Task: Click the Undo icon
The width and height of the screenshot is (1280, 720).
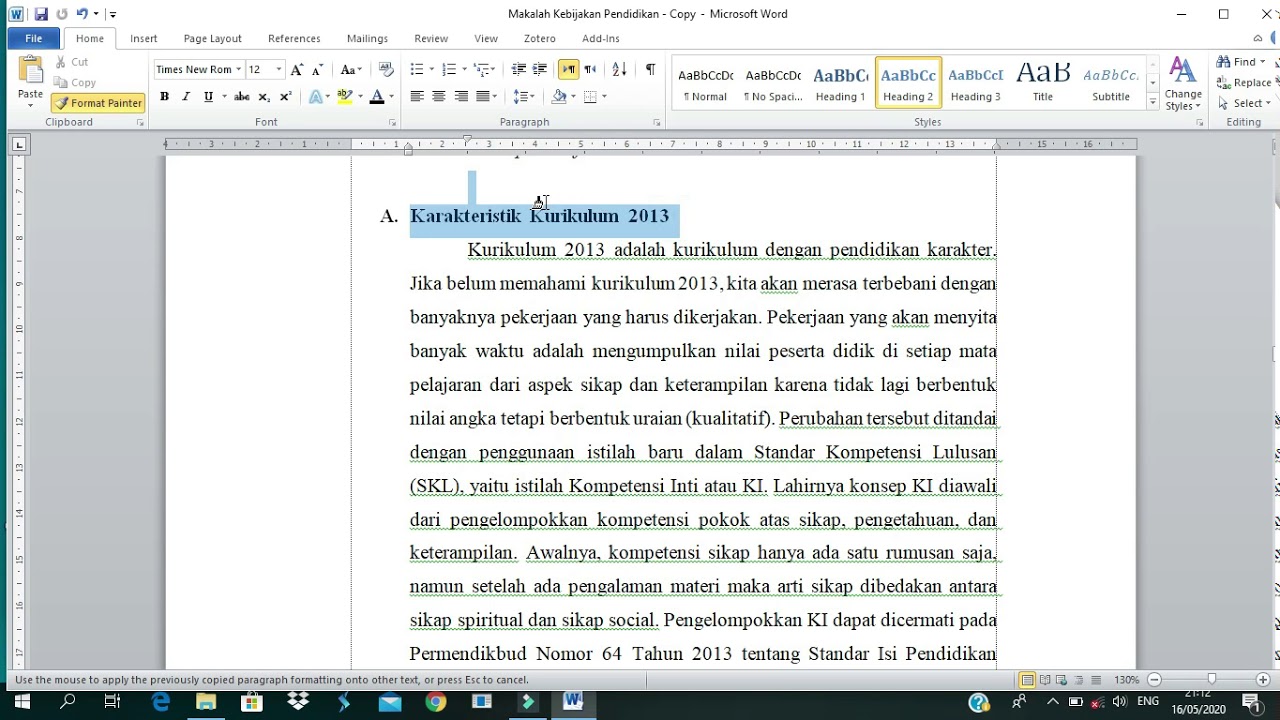Action: pyautogui.click(x=81, y=14)
